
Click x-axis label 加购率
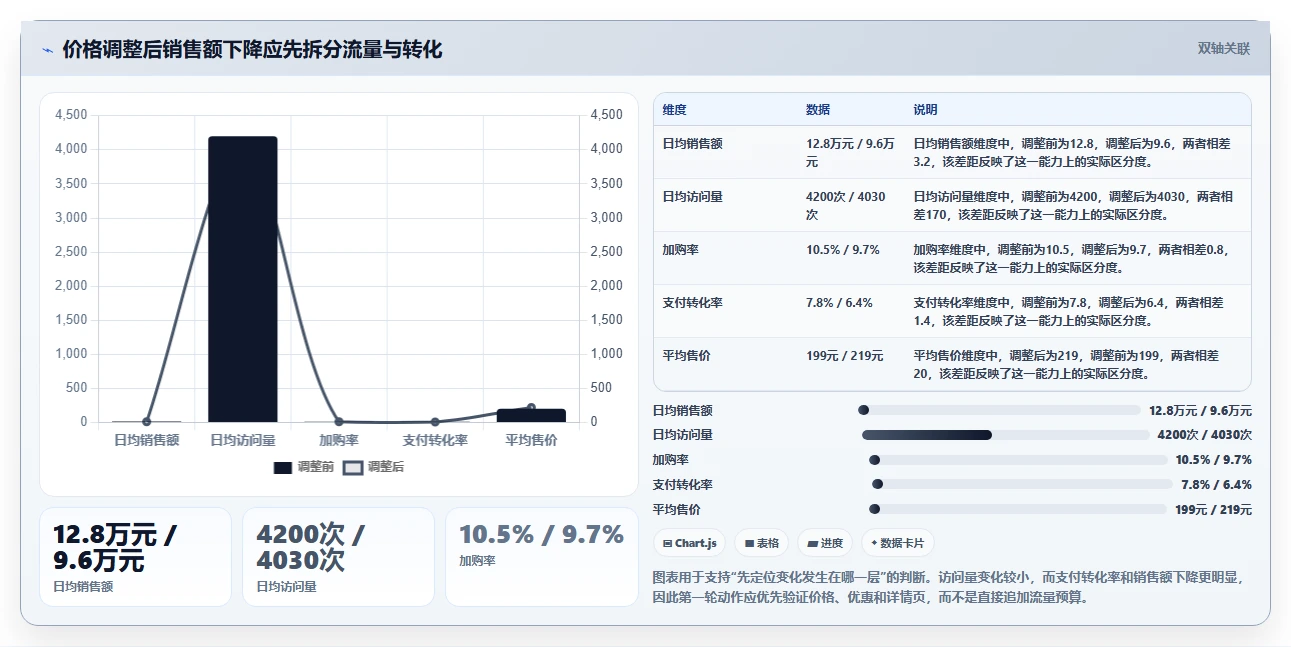tap(339, 440)
